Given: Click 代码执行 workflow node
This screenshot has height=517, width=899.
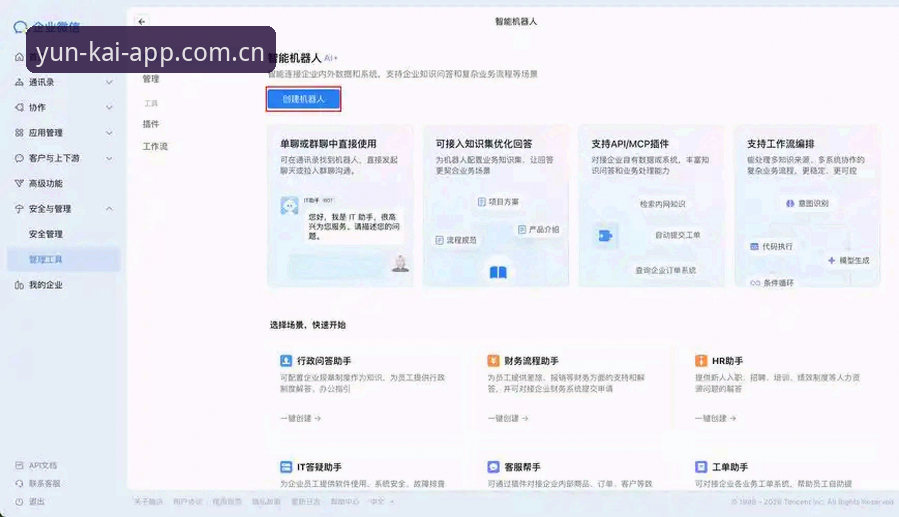Looking at the screenshot, I should tap(771, 246).
